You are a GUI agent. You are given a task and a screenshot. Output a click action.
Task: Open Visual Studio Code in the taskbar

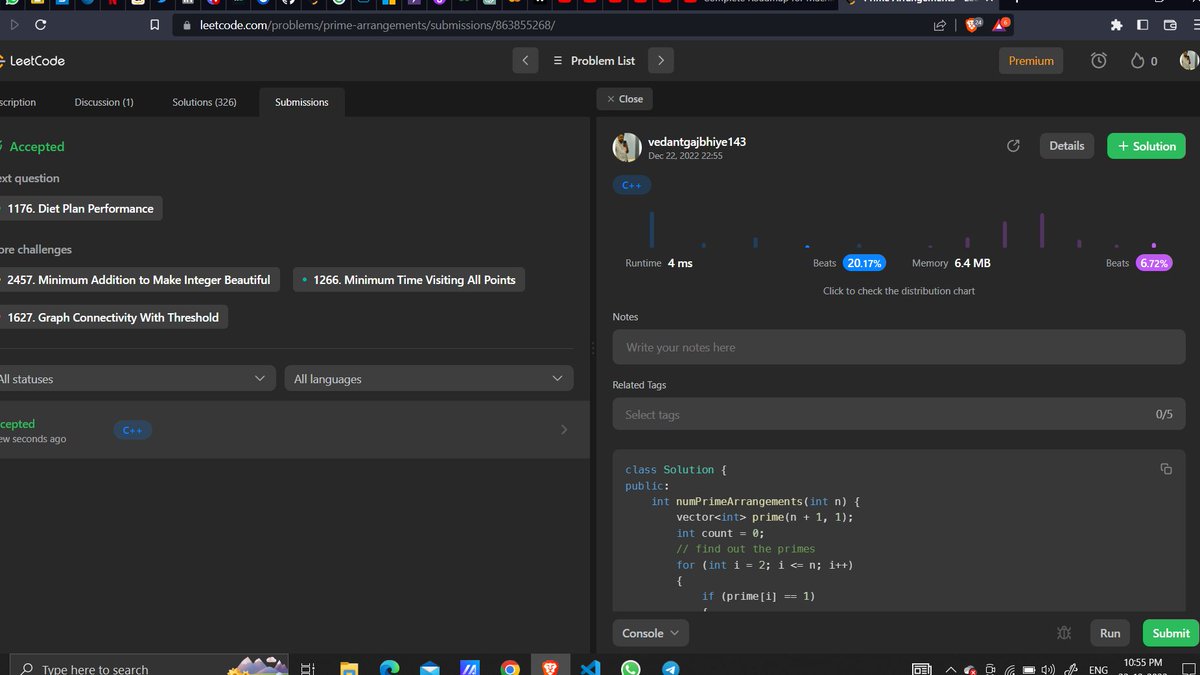[590, 669]
